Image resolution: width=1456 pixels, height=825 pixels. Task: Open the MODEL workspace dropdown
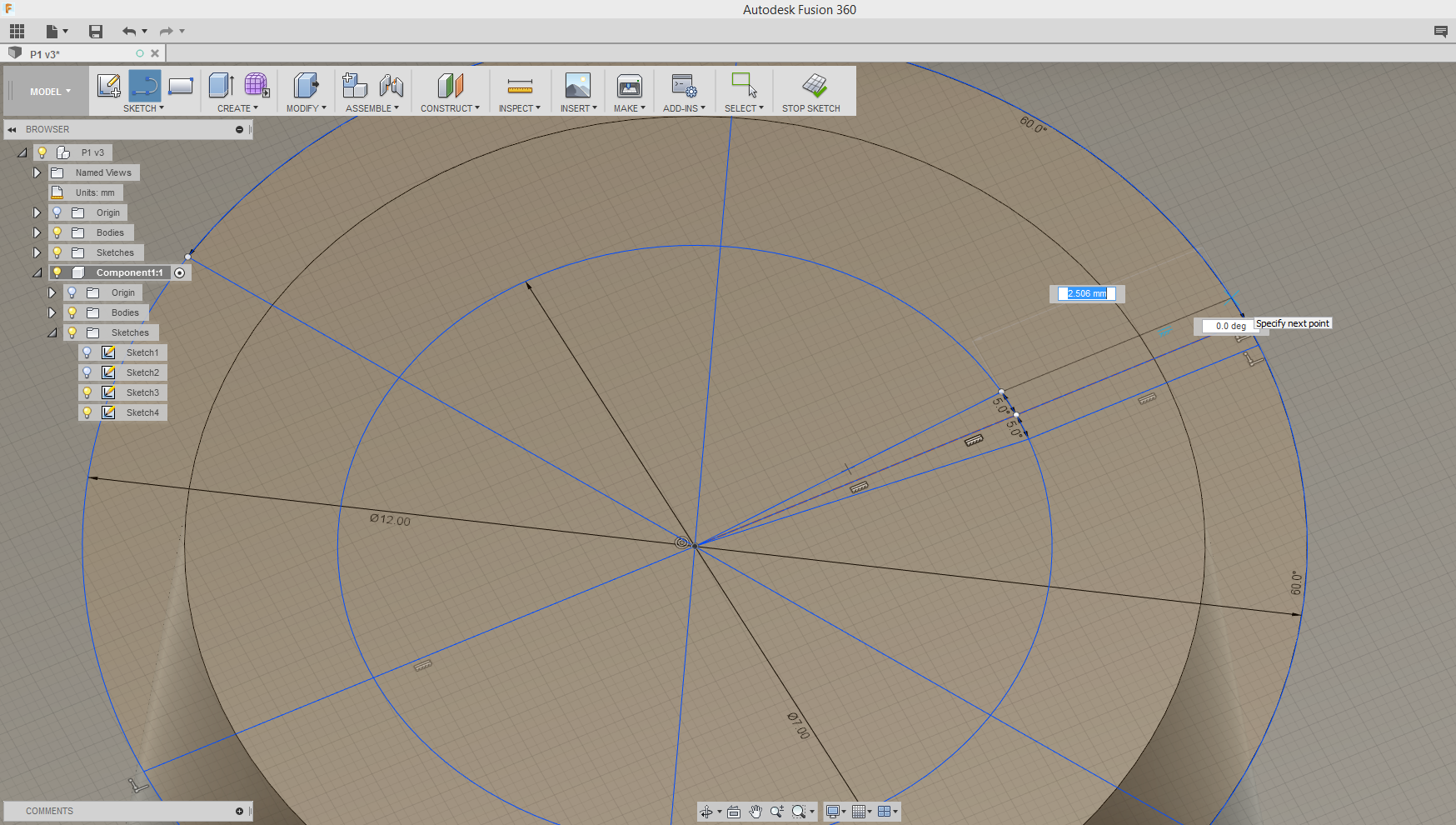50,92
